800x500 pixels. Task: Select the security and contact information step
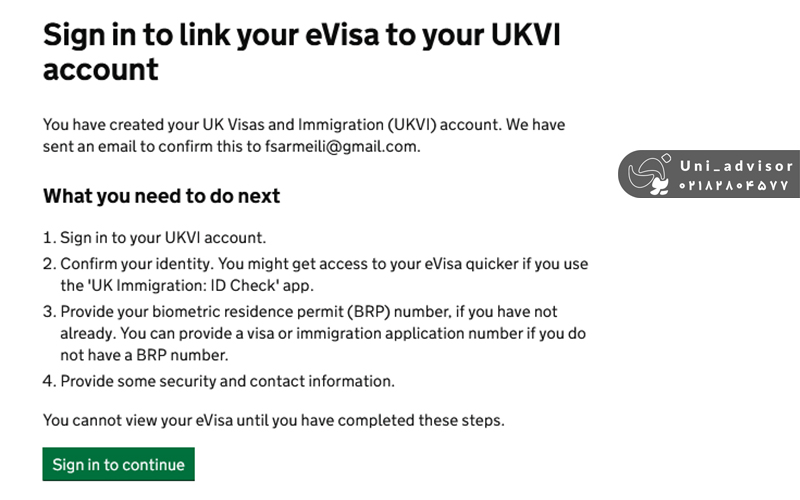click(x=228, y=381)
